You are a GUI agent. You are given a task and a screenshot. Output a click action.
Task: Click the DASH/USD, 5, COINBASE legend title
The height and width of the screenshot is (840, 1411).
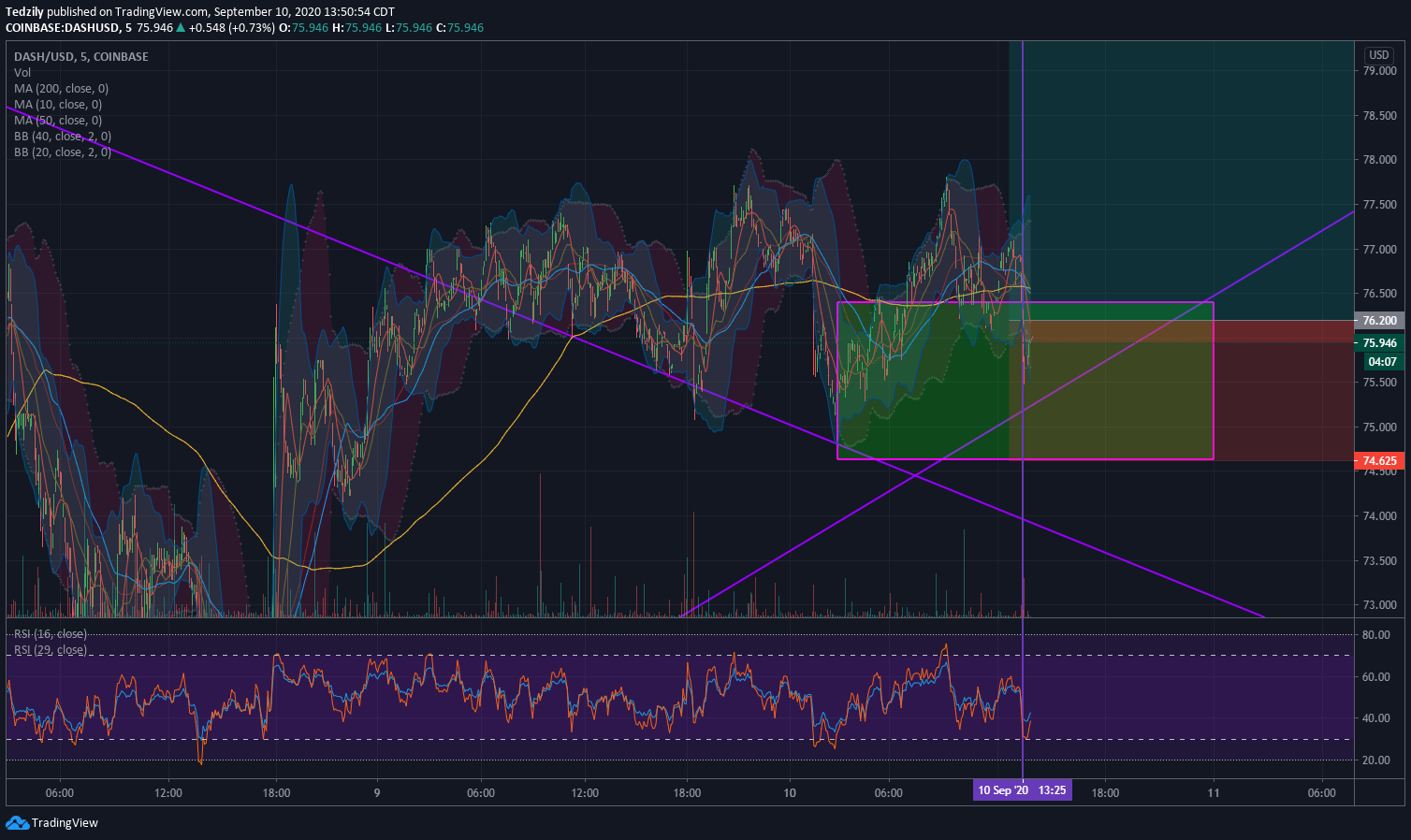(81, 57)
